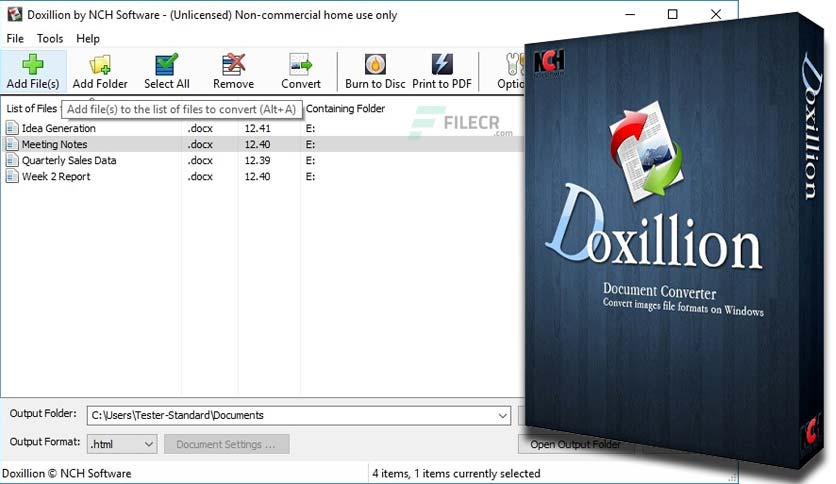
Task: Expand the Output Folder dropdown arrow
Action: coord(502,415)
